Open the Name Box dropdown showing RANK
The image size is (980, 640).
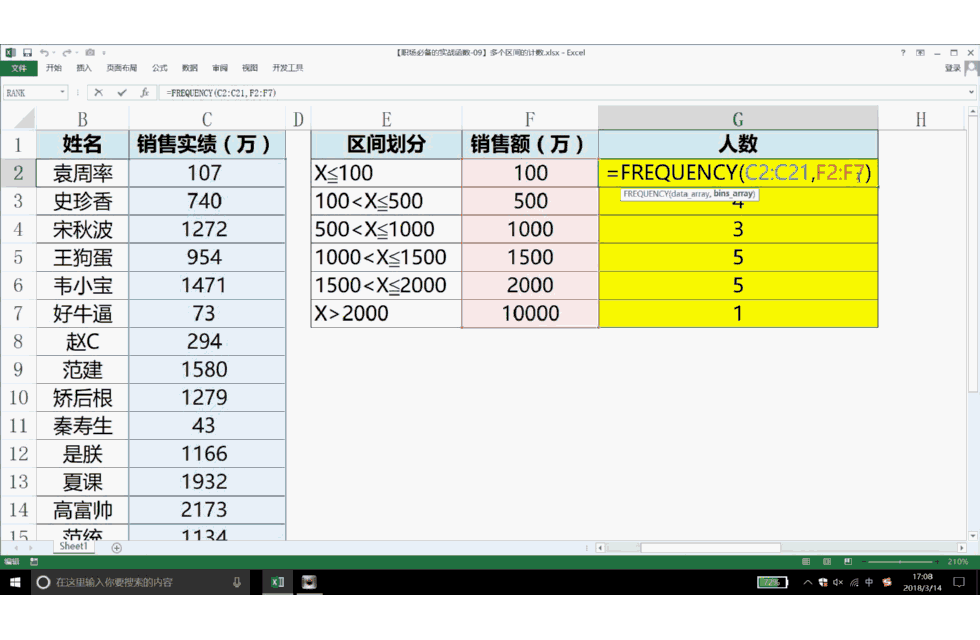(63, 91)
